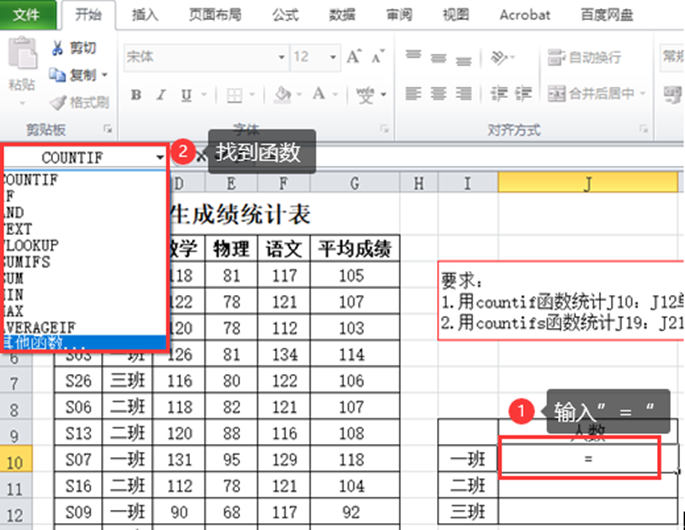685x530 pixels.
Task: Open the font name 宋体 dropdown
Action: [282, 57]
